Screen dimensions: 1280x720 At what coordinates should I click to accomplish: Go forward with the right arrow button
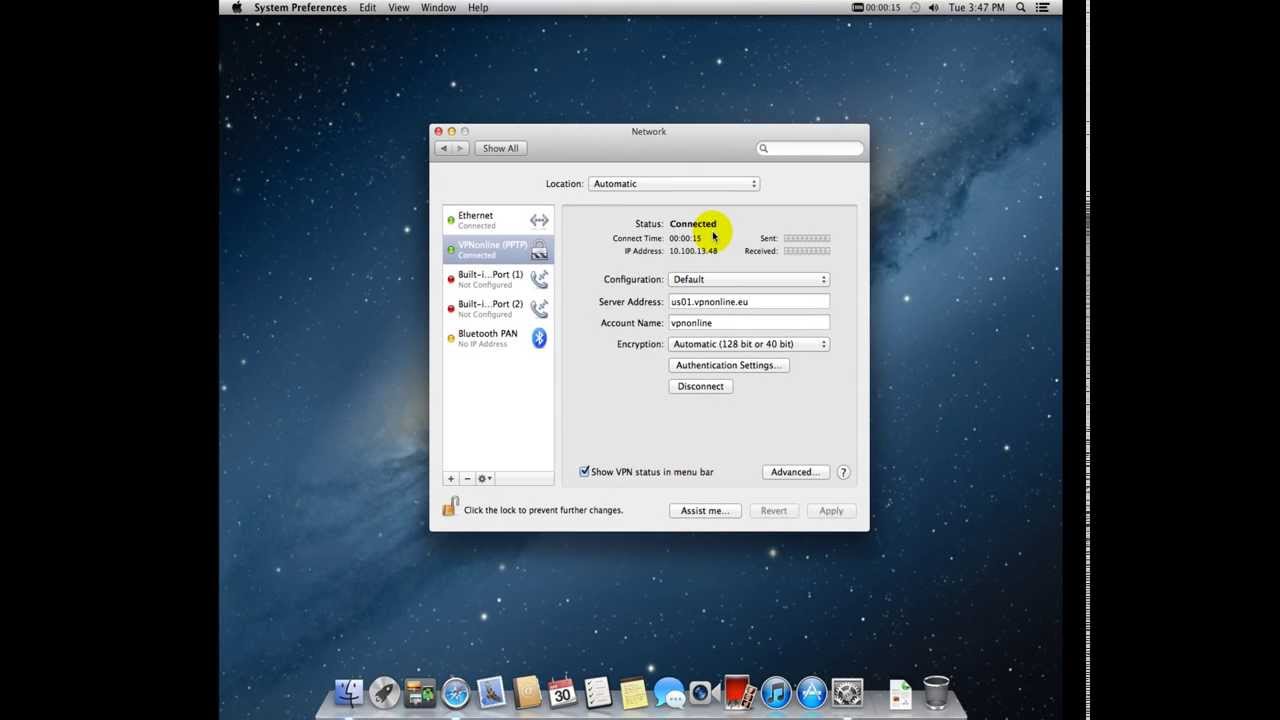click(460, 148)
